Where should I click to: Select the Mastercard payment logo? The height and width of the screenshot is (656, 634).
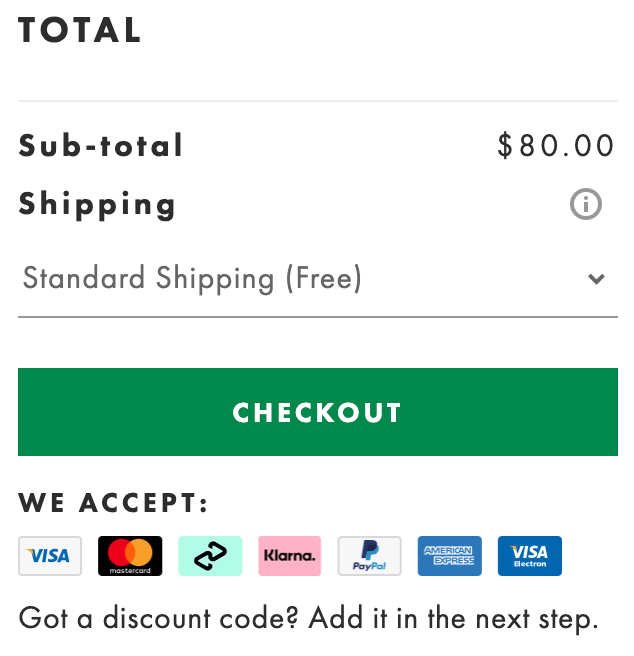tap(130, 556)
